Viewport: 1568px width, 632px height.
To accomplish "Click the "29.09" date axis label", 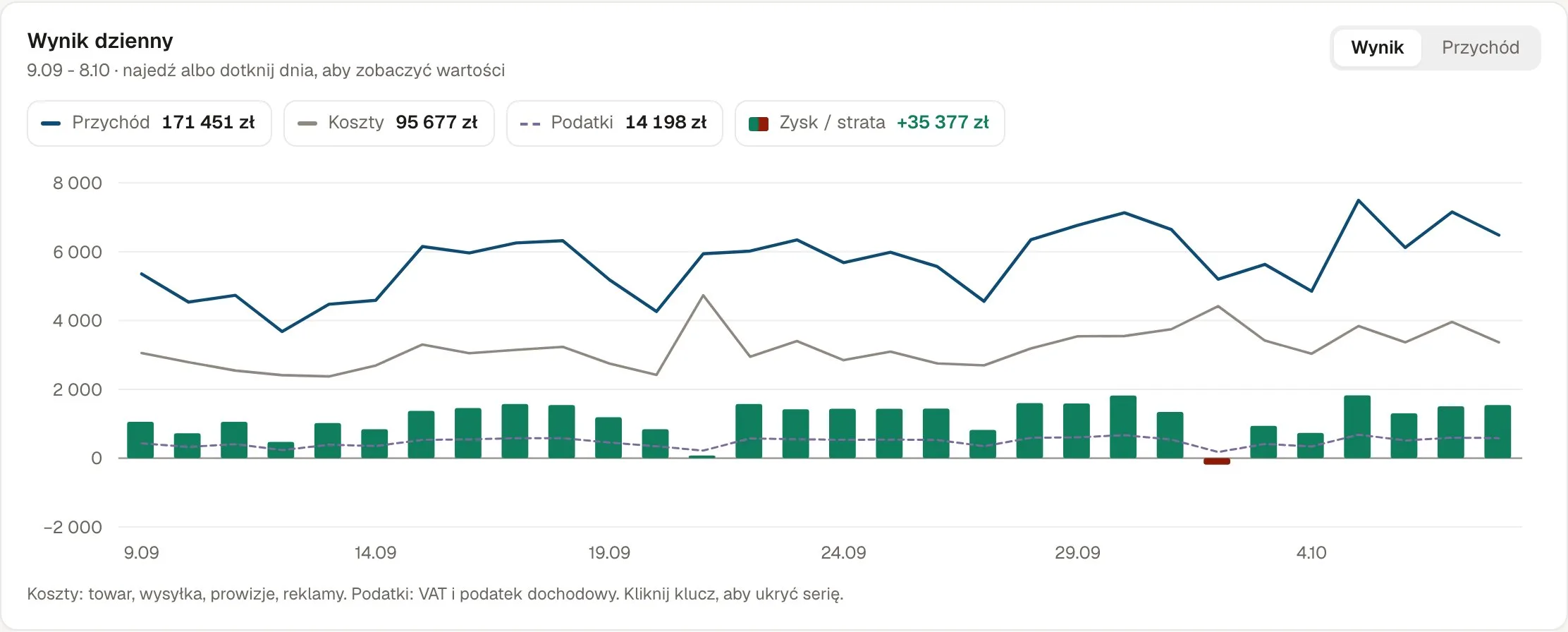I will coord(1077,552).
